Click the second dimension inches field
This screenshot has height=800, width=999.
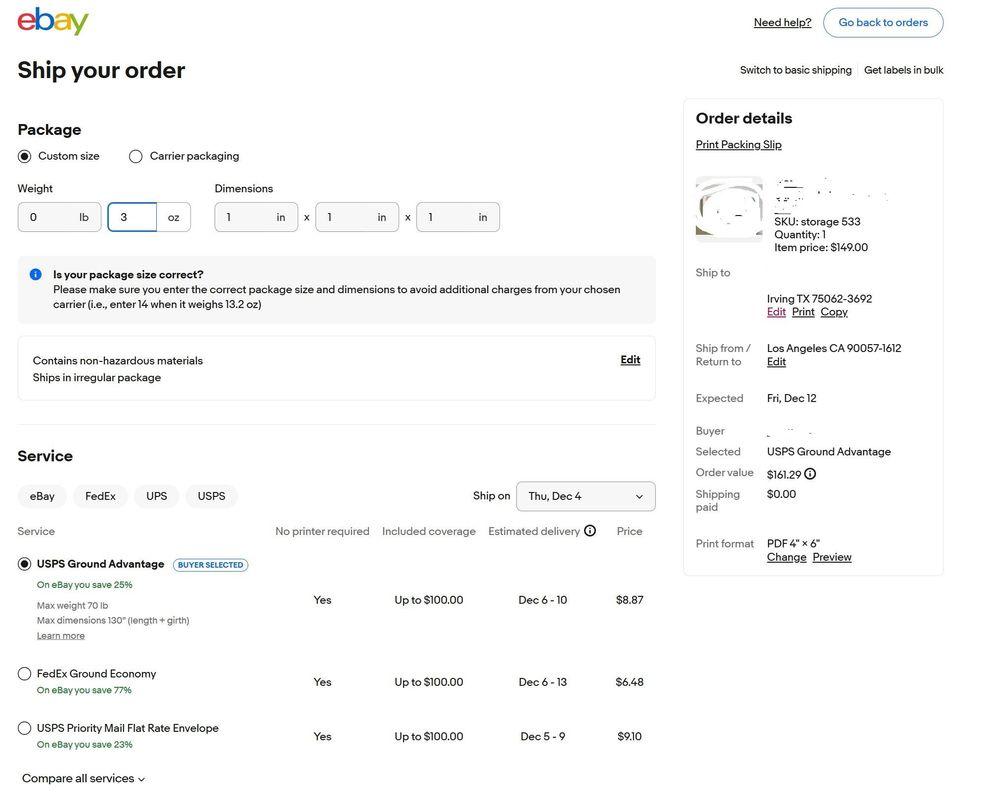click(357, 217)
